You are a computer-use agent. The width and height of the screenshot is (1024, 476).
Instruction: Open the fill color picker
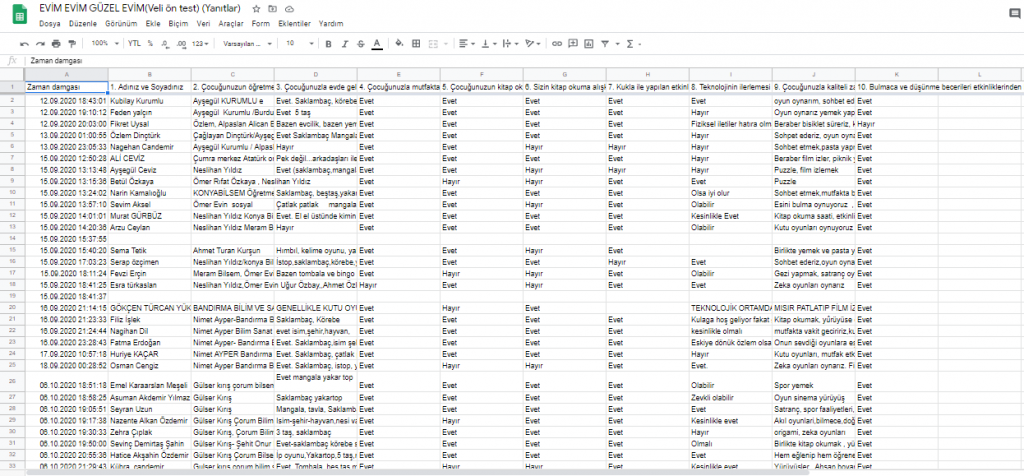pos(399,44)
